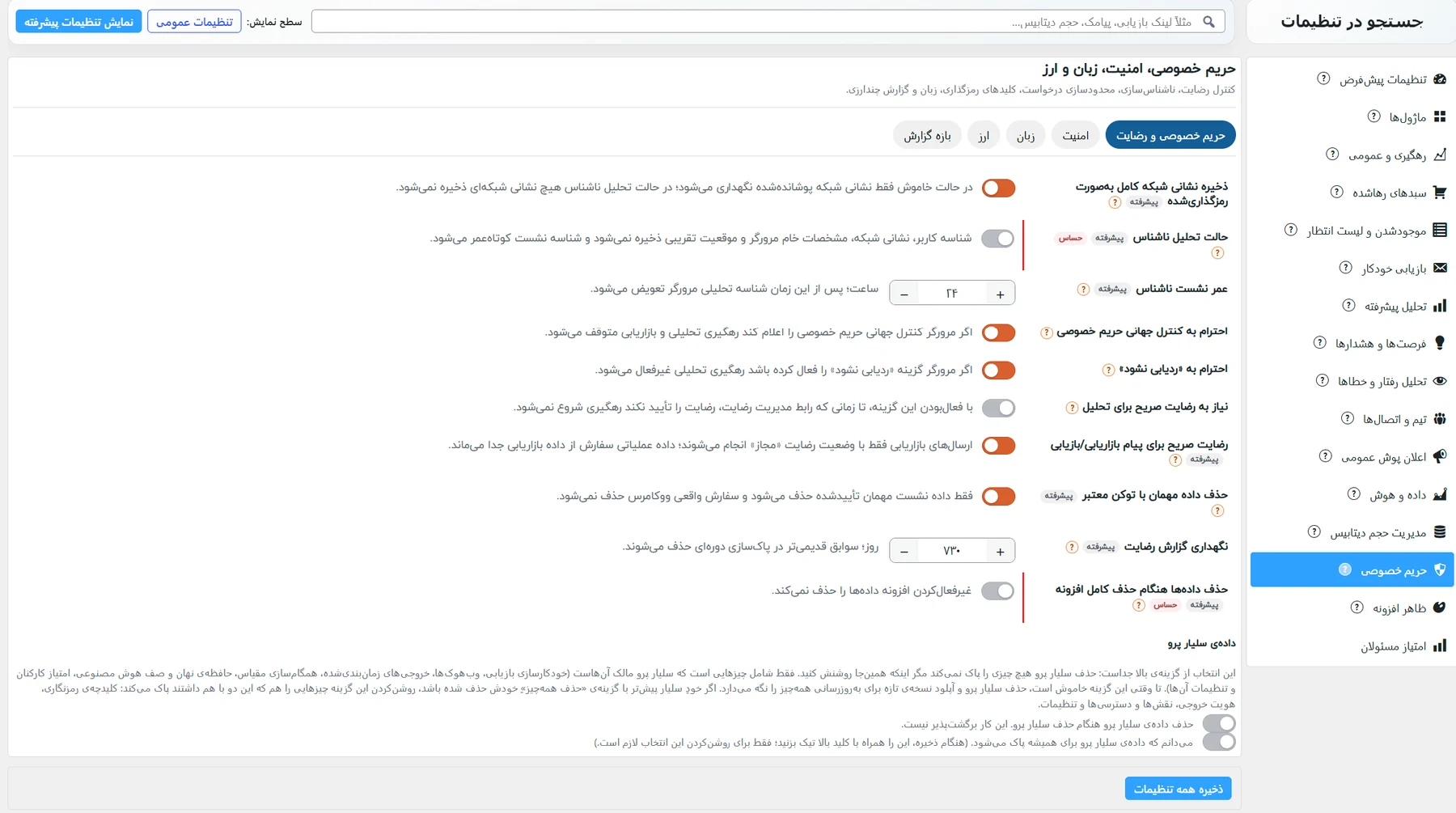The width and height of the screenshot is (1456, 813).
Task: Click the shield icon beside حریم خصوصی
Action: [1440, 570]
